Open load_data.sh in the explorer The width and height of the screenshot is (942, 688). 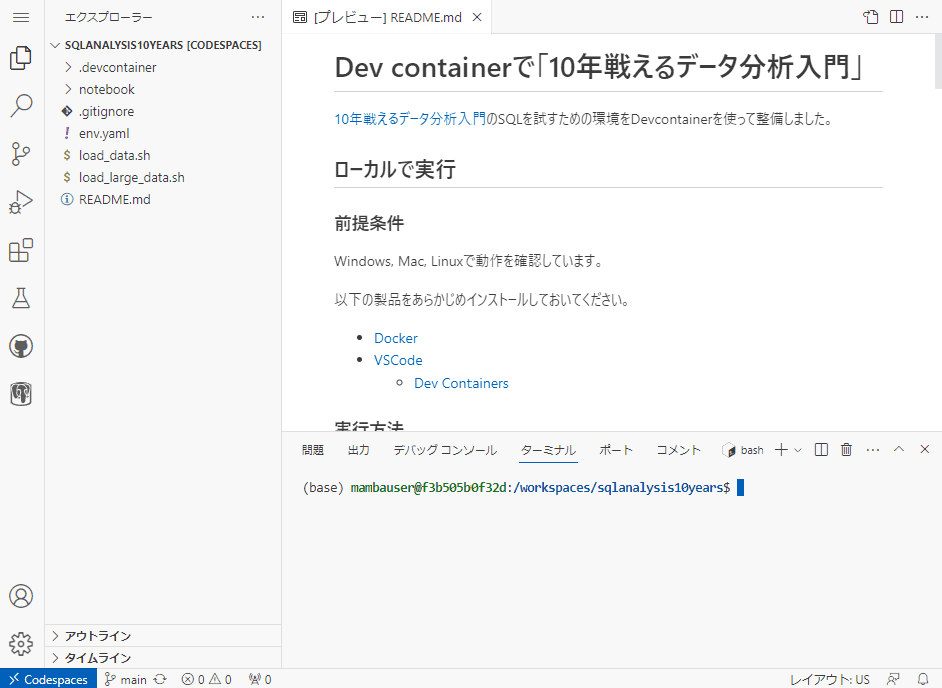(x=114, y=155)
